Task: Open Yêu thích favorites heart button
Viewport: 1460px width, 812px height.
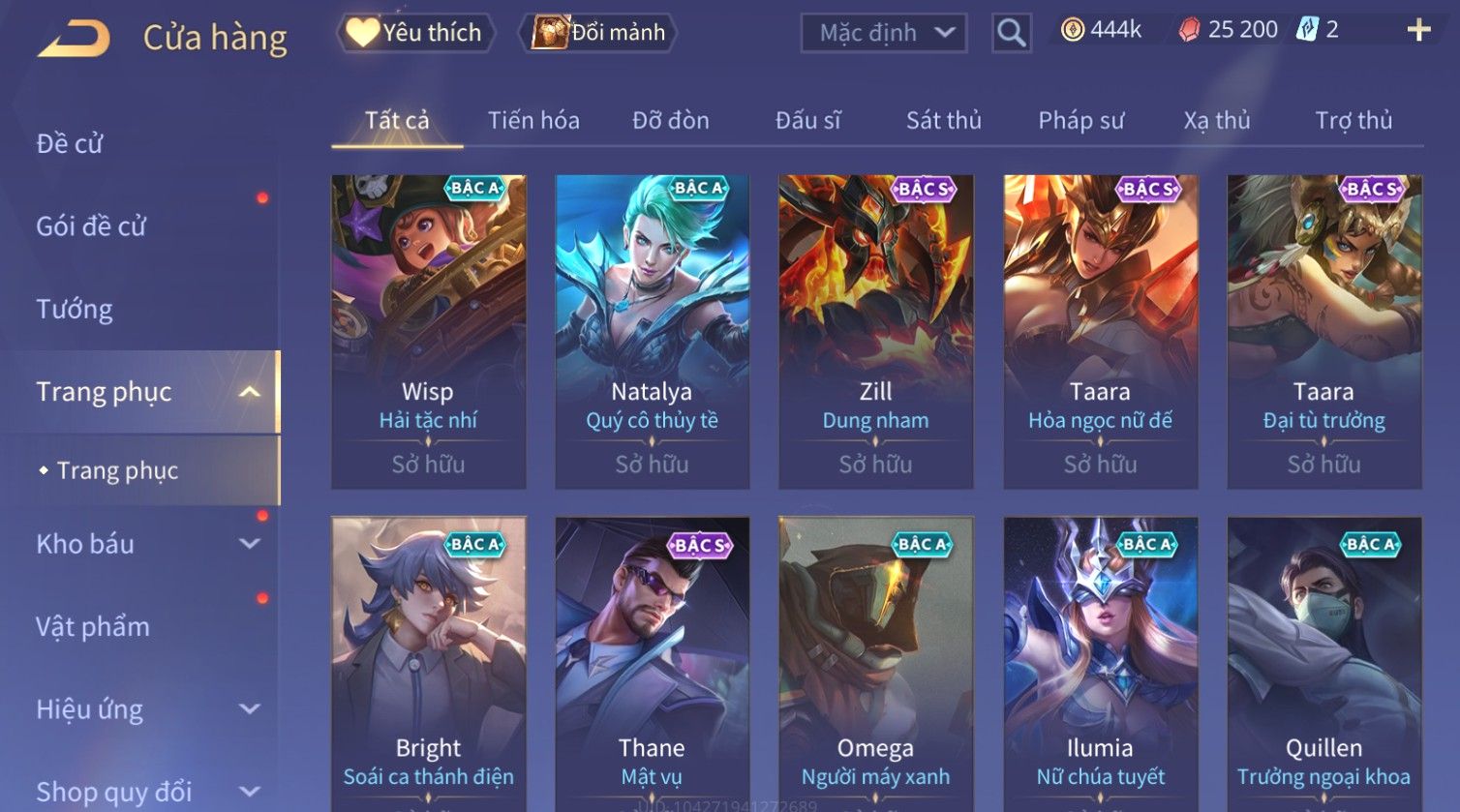Action: [415, 33]
